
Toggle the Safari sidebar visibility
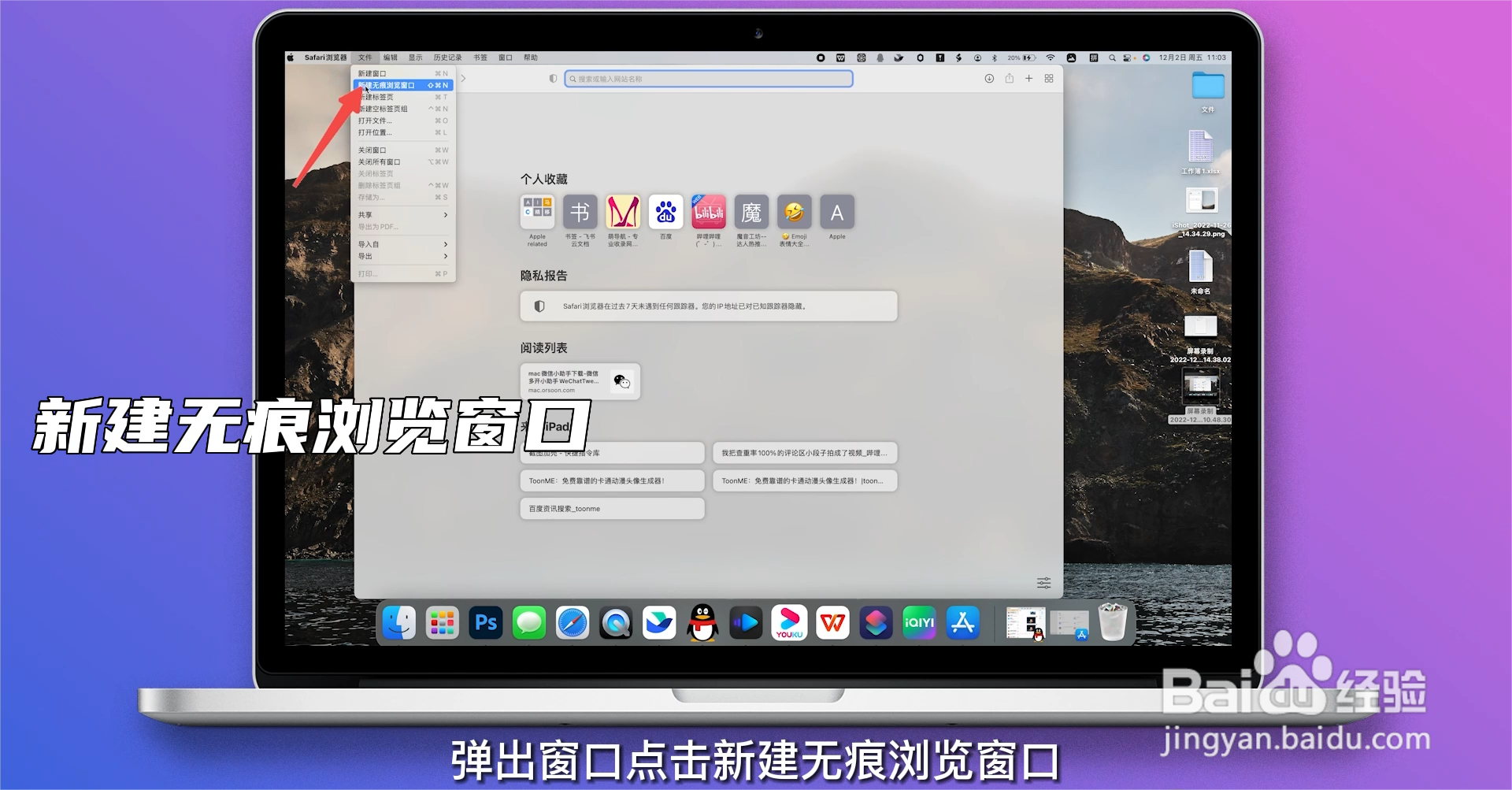[x=463, y=78]
